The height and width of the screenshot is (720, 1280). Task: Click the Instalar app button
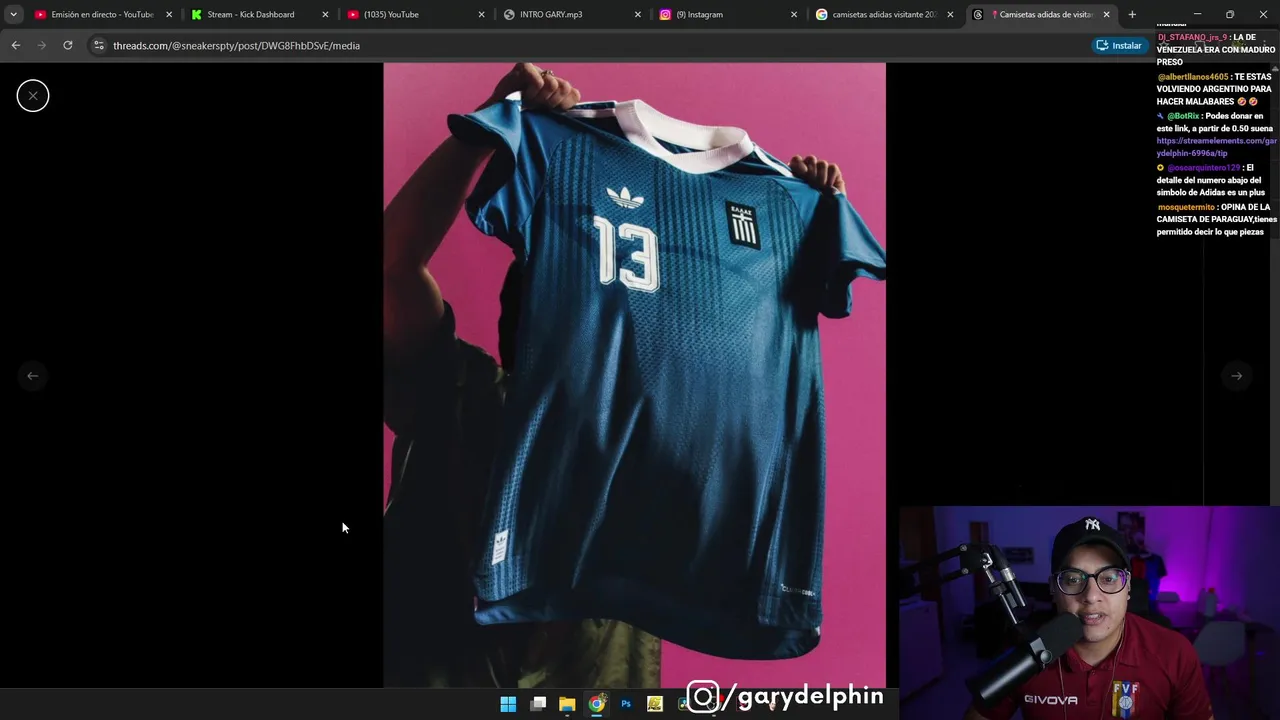coord(1119,45)
